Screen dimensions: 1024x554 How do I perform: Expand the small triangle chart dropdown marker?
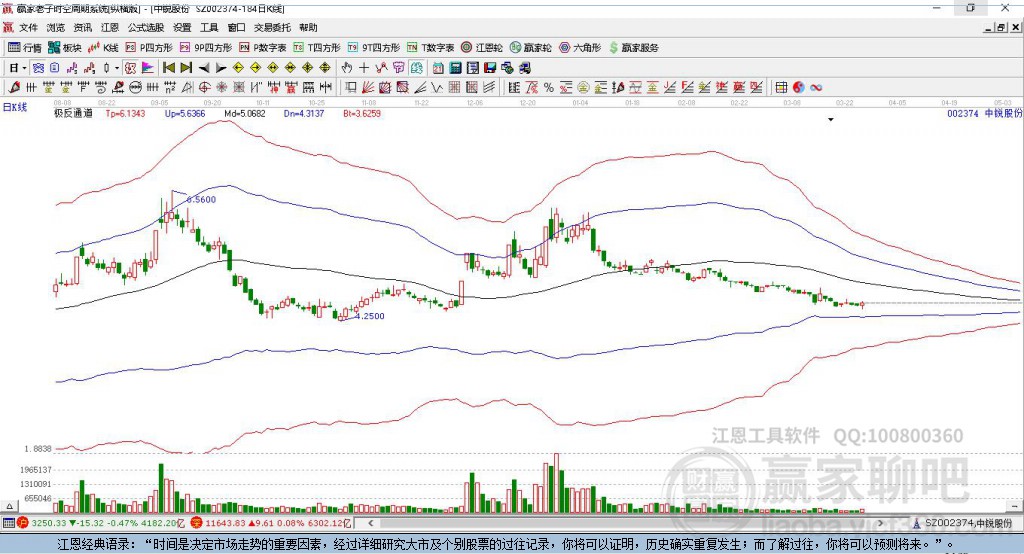point(831,120)
